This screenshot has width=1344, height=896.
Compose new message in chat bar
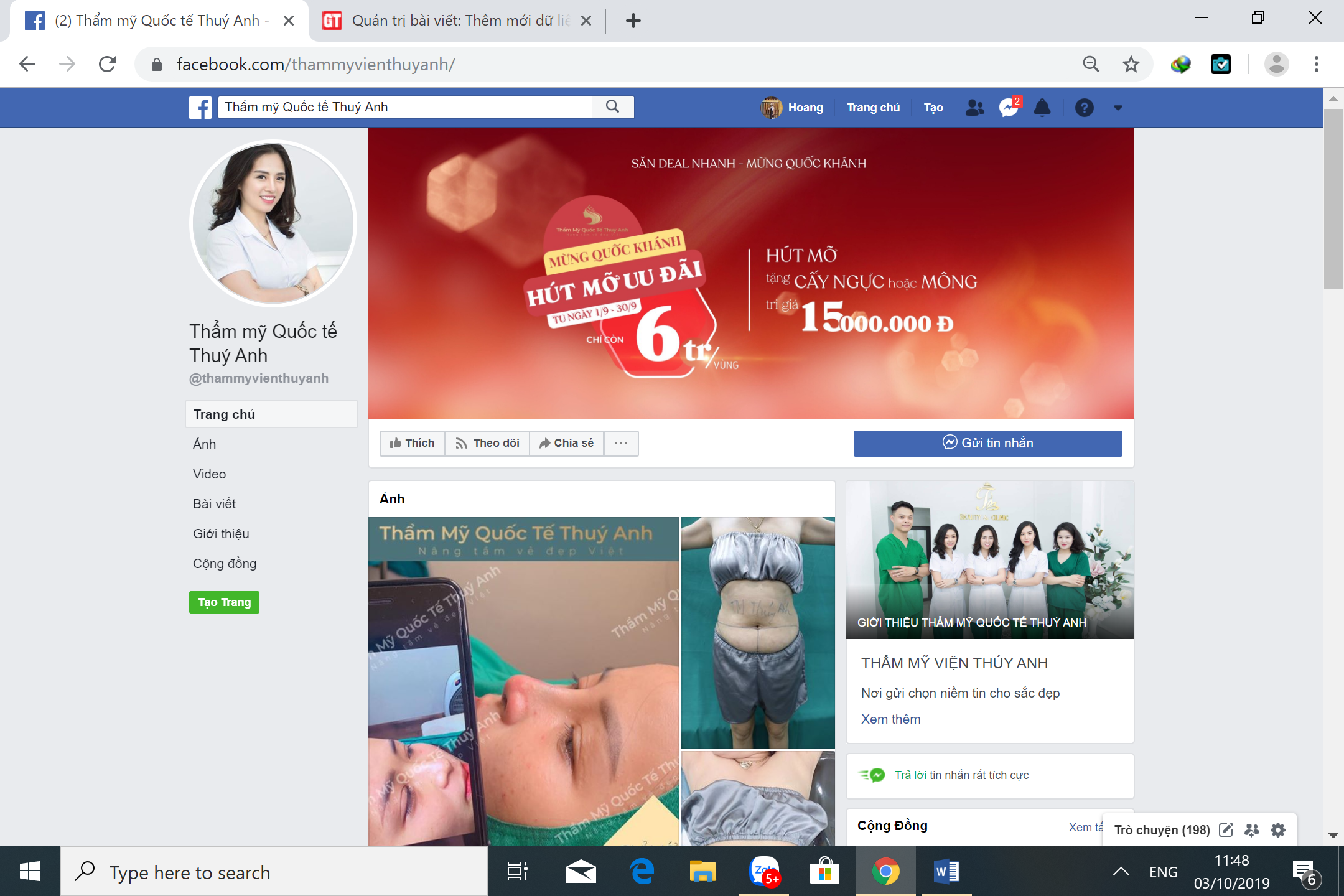pyautogui.click(x=1226, y=829)
